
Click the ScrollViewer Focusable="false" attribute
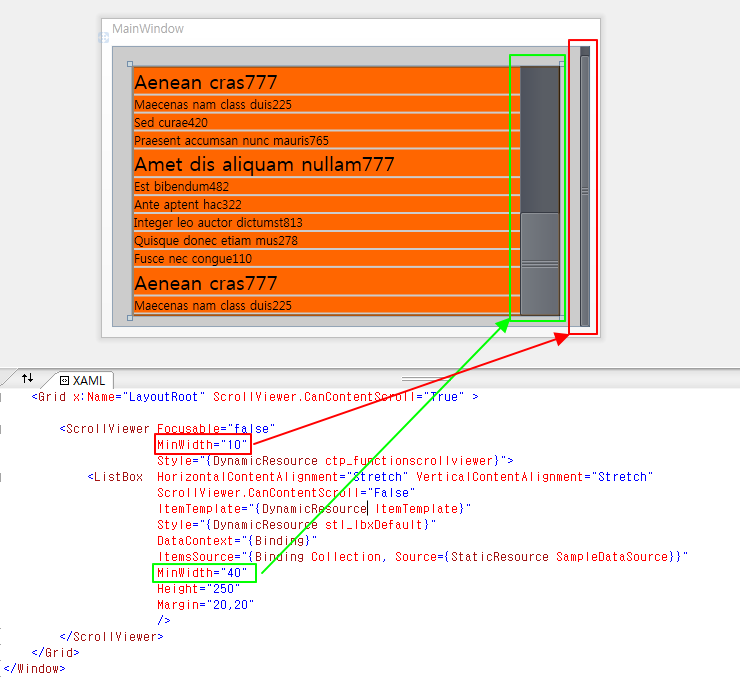pyautogui.click(x=216, y=428)
